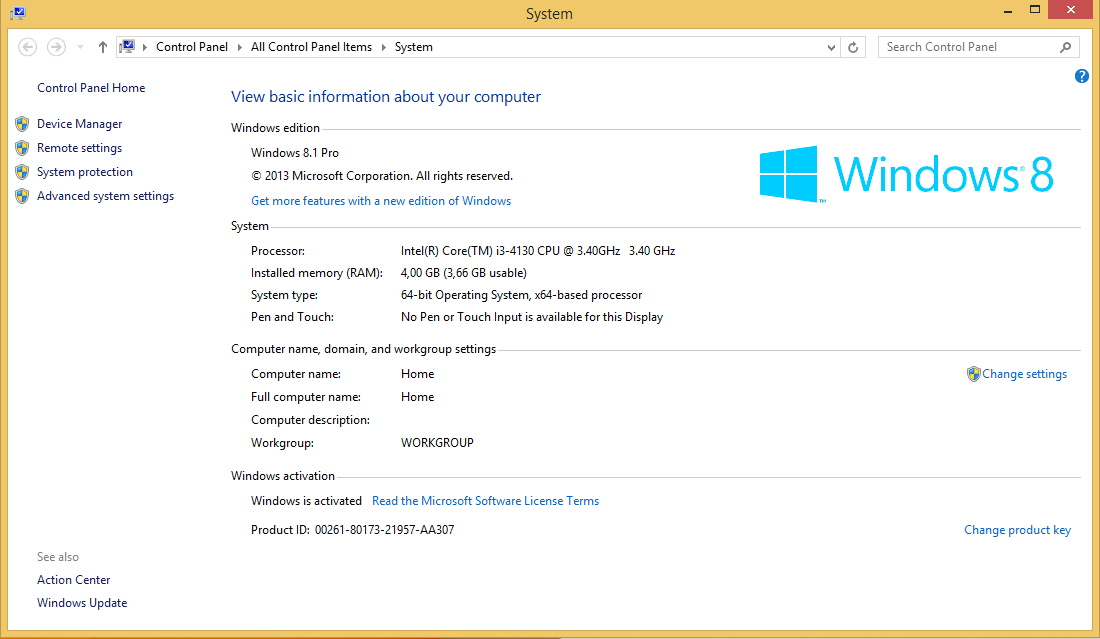Click the installed memory value 4,00 GB
The width and height of the screenshot is (1100, 639).
click(x=464, y=273)
